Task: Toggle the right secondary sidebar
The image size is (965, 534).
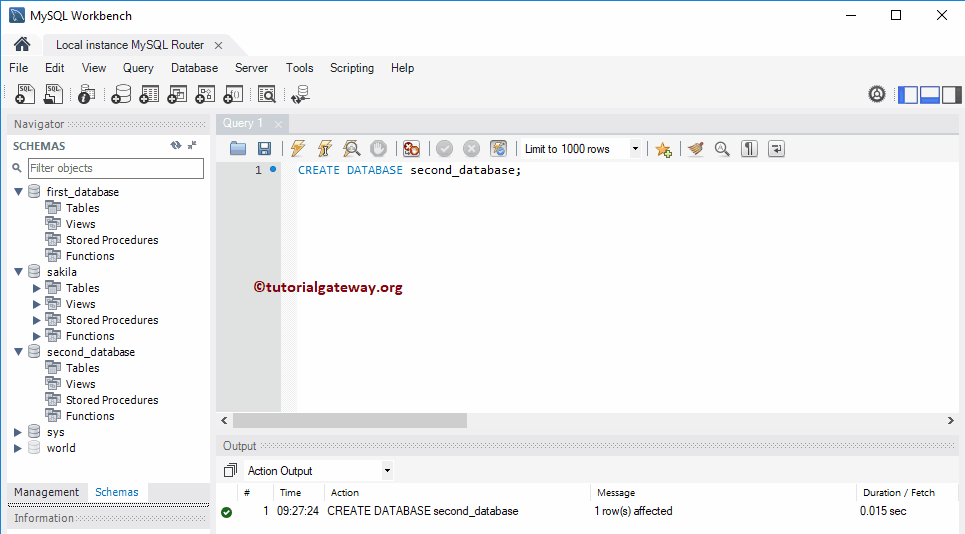Action: (x=951, y=95)
